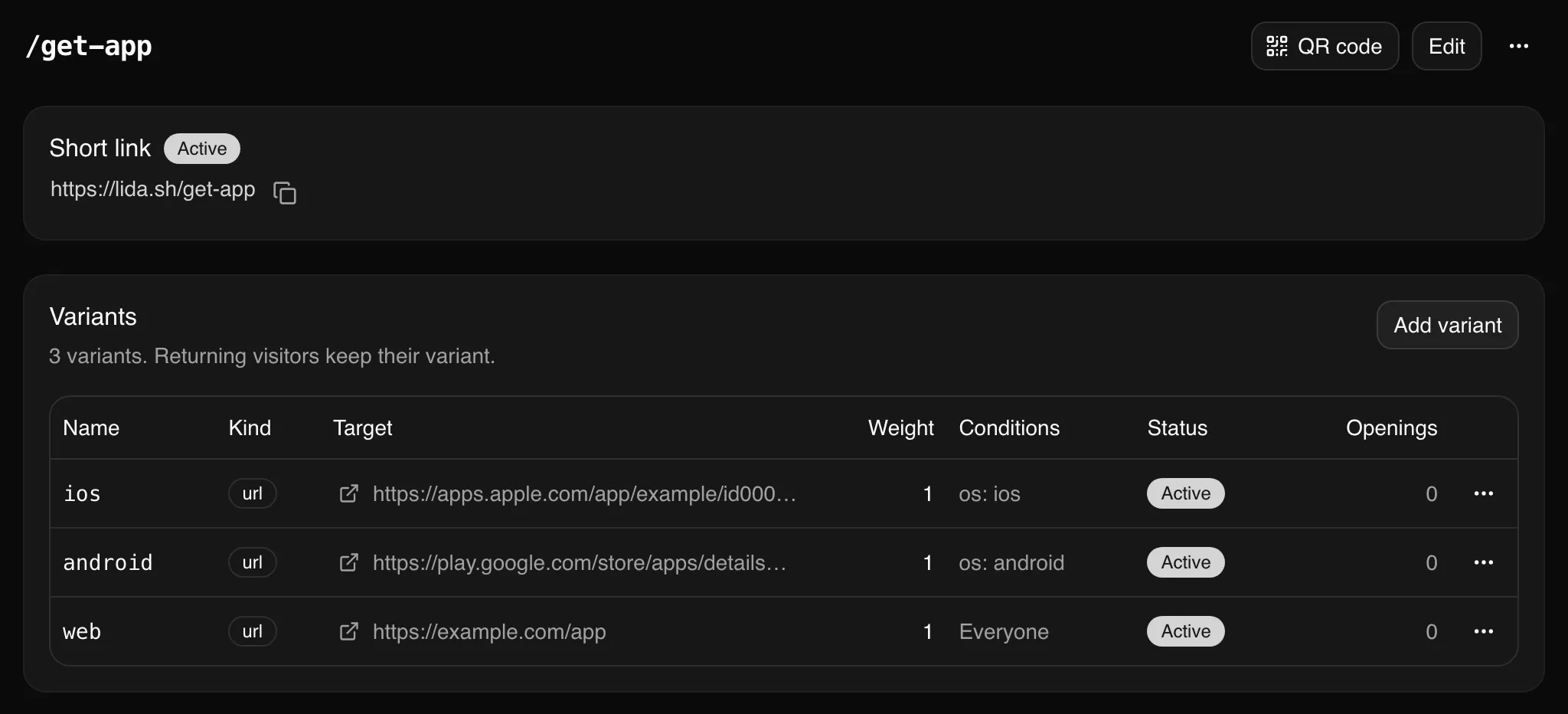The height and width of the screenshot is (714, 1568).
Task: Click the weight value 1 in ios row
Action: click(x=927, y=493)
